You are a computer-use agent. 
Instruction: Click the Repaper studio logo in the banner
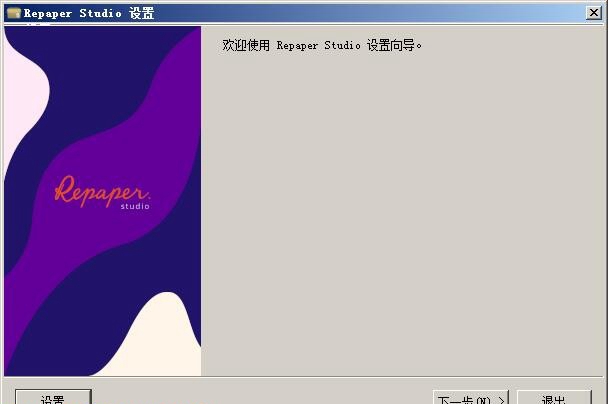tap(102, 193)
